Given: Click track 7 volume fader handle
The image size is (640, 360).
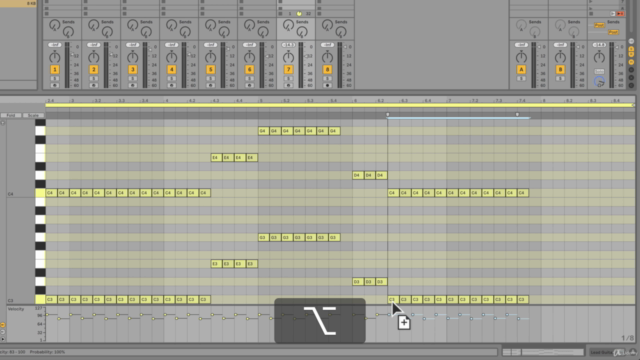Looking at the screenshot, I should pos(306,56).
